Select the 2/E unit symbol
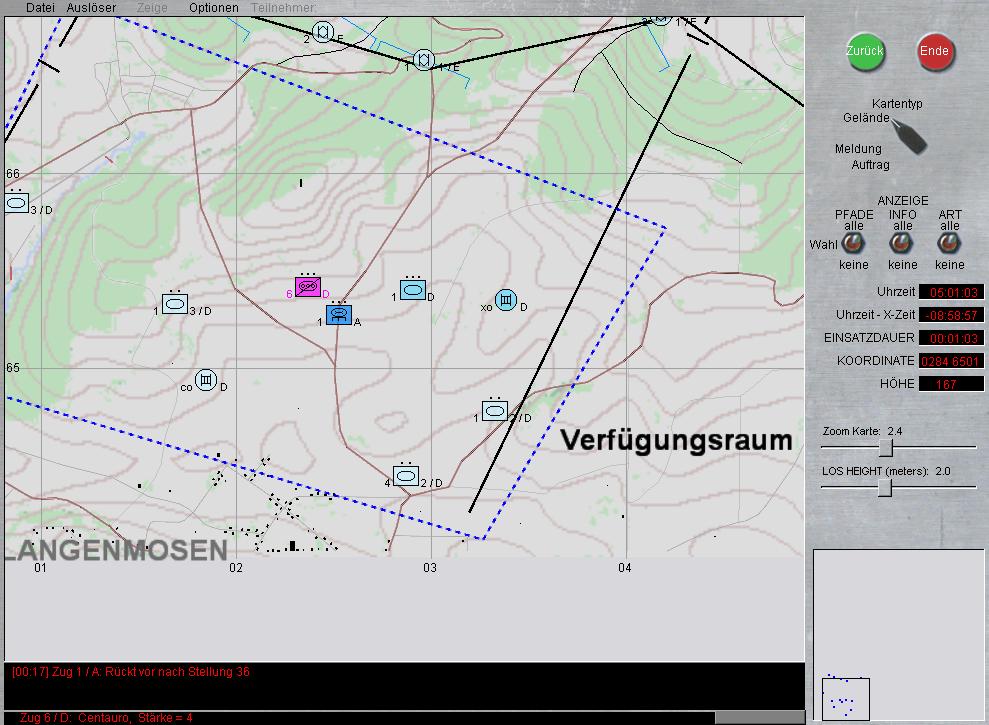 (322, 32)
